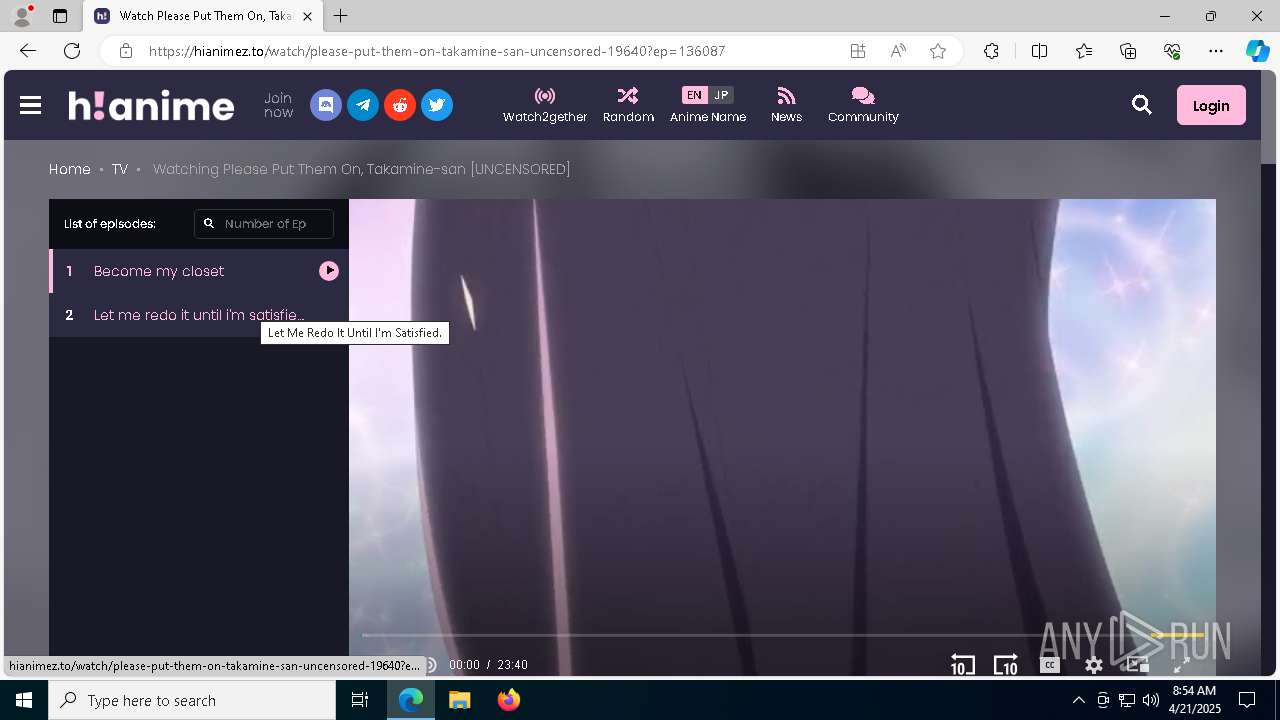
Task: Go back in the browser
Action: coord(28,51)
